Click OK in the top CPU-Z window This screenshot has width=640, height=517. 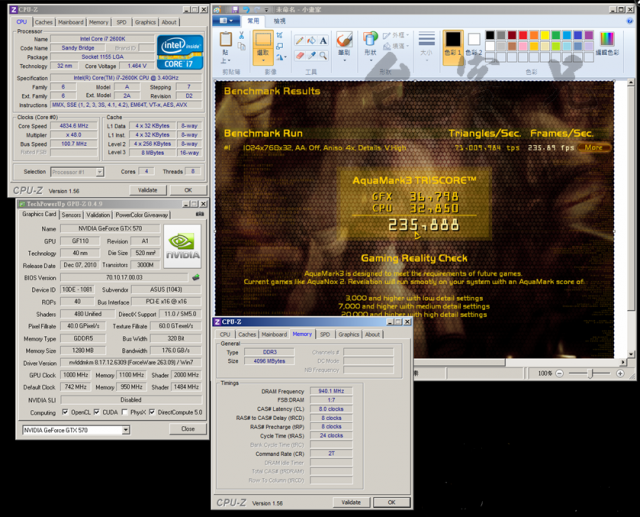[x=188, y=190]
